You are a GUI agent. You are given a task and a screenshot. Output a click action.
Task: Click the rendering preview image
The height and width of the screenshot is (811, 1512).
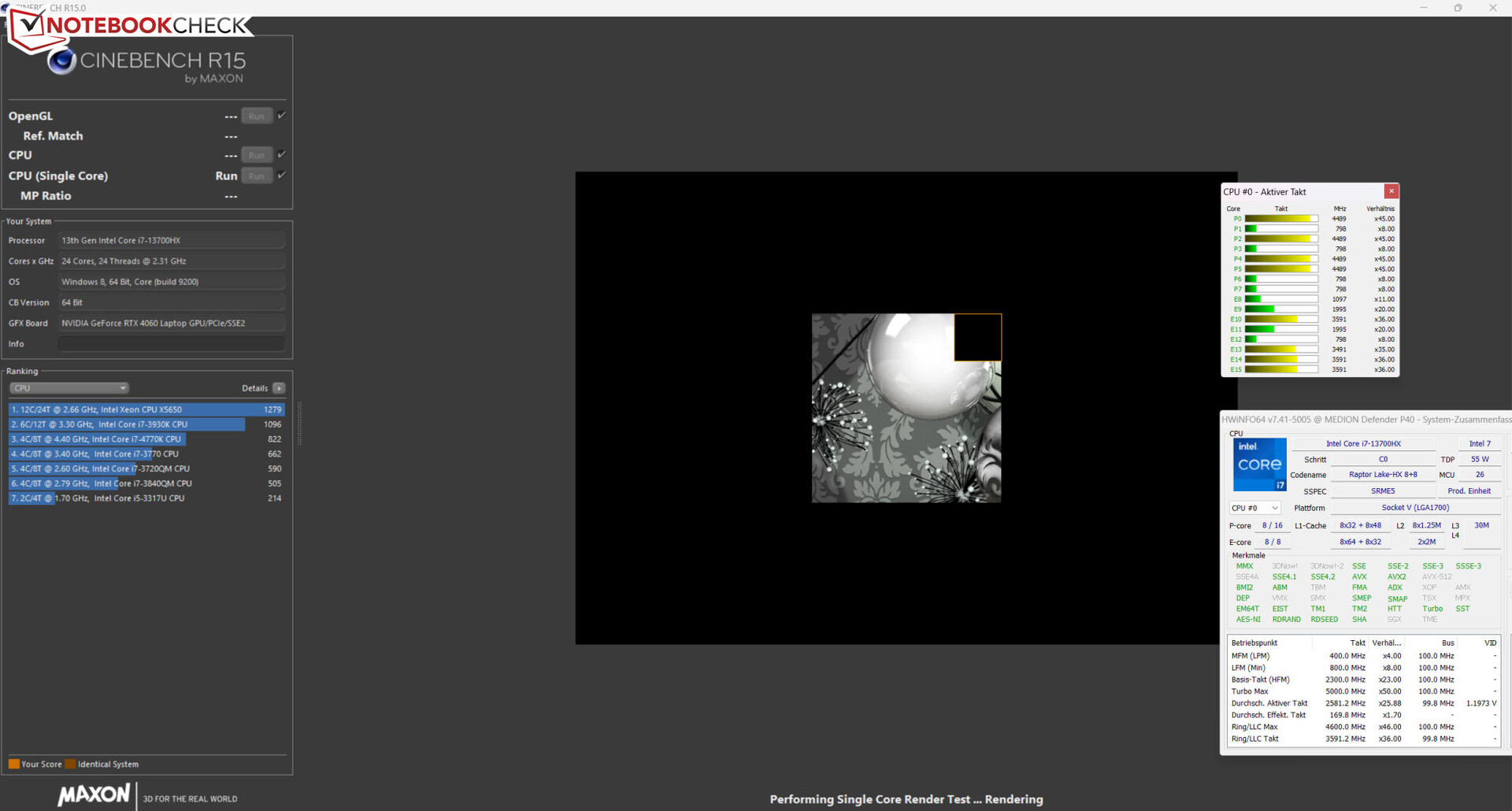906,408
